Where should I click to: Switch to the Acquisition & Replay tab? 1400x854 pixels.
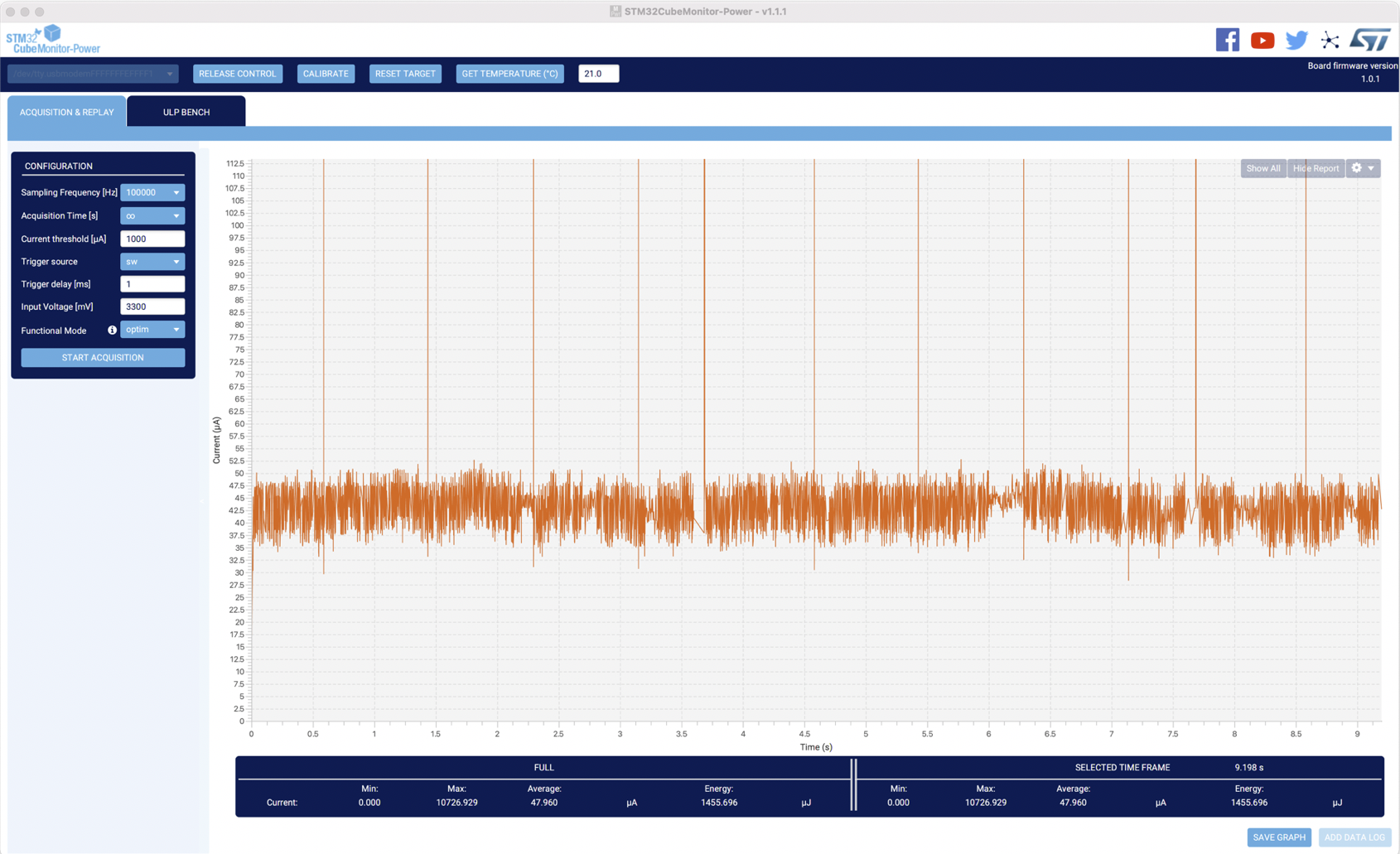click(67, 112)
